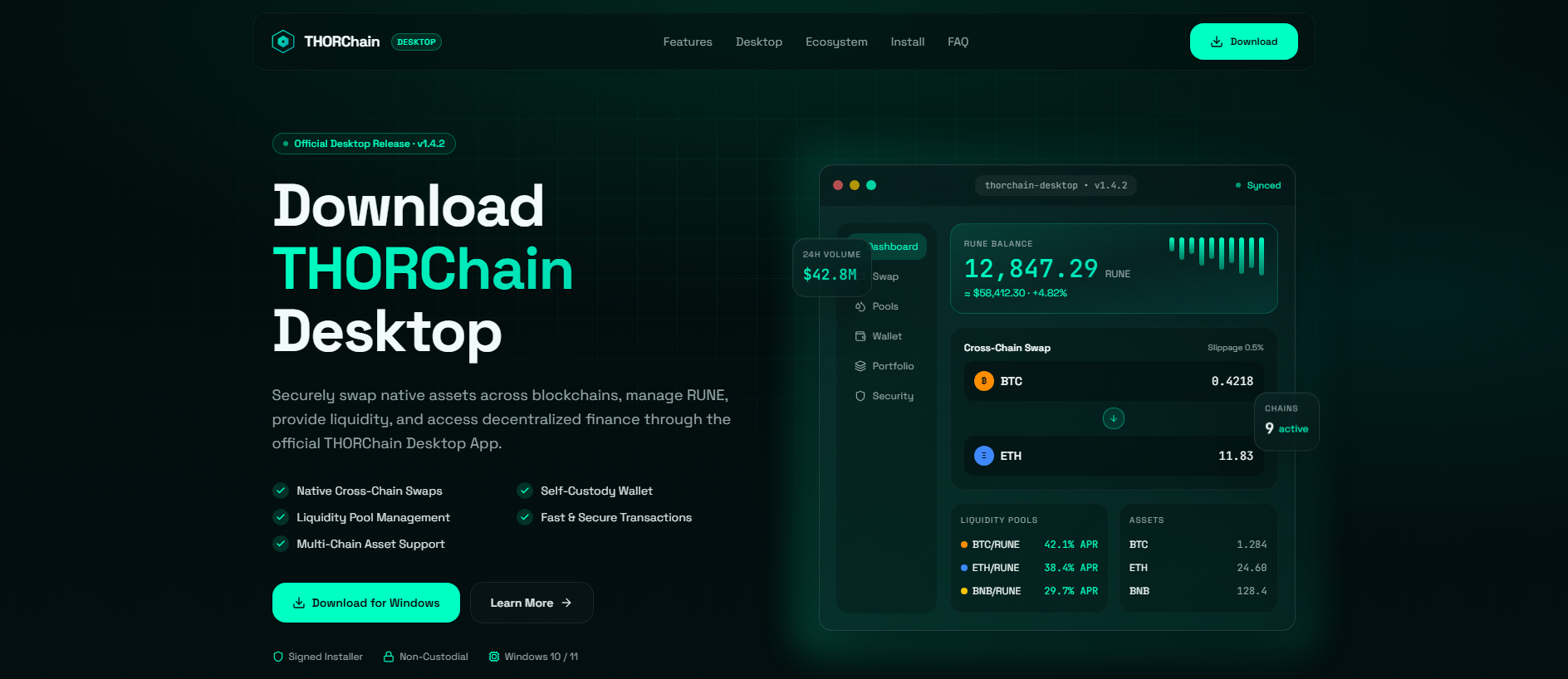This screenshot has height=679, width=1568.
Task: Click the Pools droplet icon in the sidebar
Action: (x=860, y=306)
